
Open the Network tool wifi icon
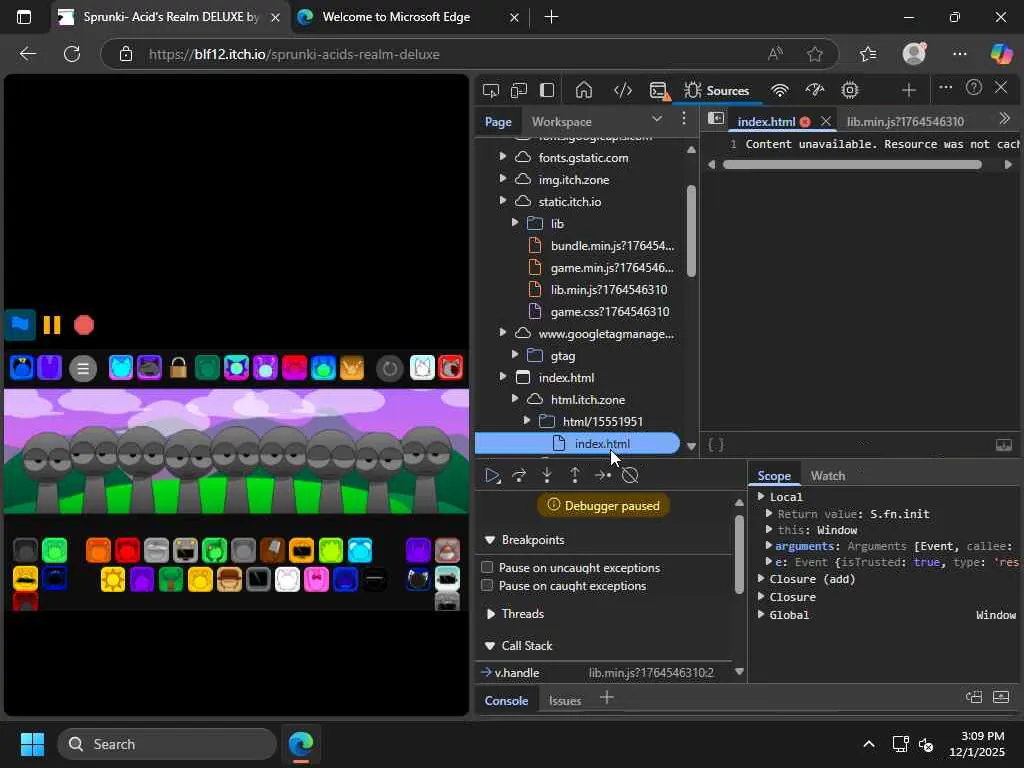[x=780, y=90]
